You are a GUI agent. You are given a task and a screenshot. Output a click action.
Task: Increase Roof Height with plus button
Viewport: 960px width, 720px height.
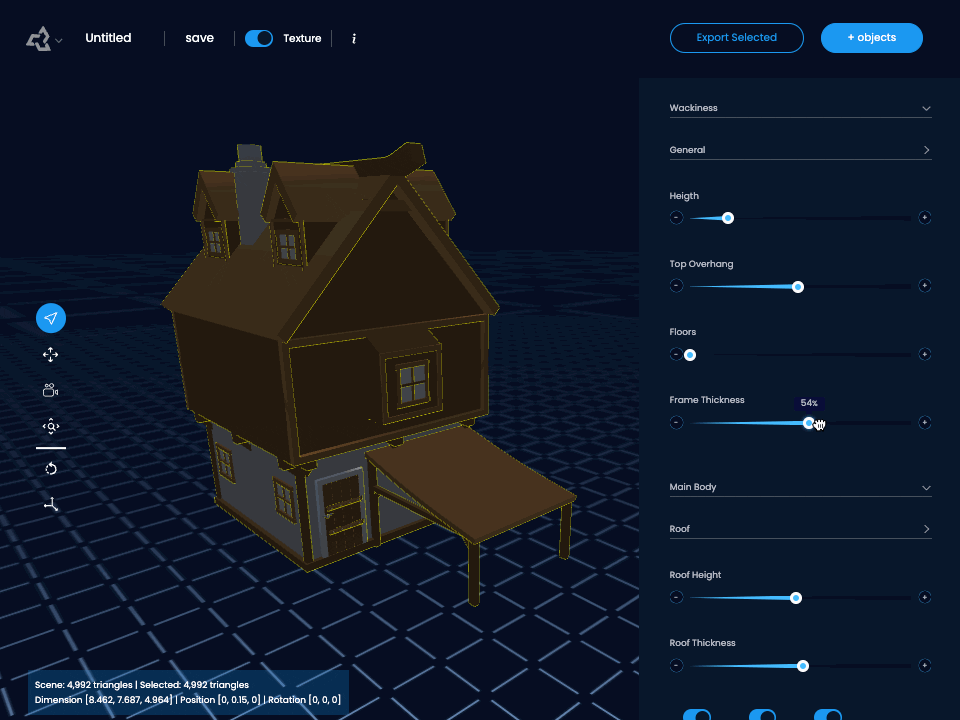(924, 598)
